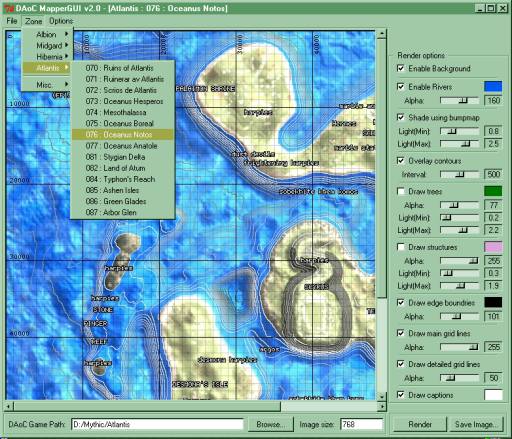
Task: Select zone 081 : Stygian Delta
Action: (x=122, y=157)
